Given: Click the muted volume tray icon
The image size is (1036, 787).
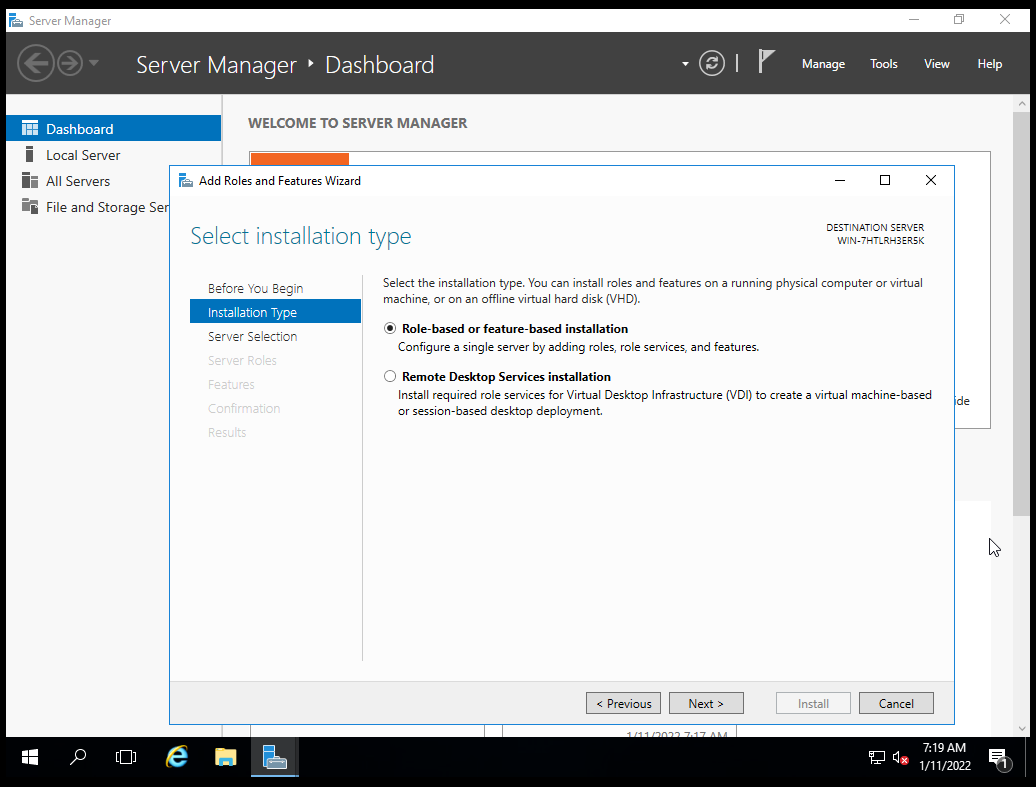Looking at the screenshot, I should pos(900,757).
